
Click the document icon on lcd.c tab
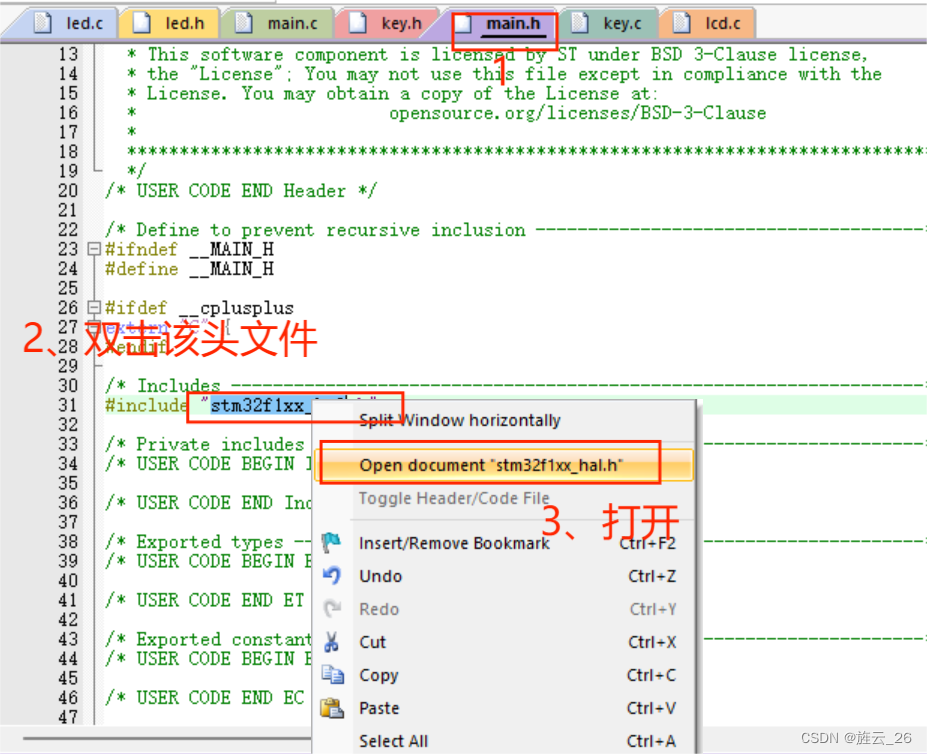pyautogui.click(x=681, y=22)
